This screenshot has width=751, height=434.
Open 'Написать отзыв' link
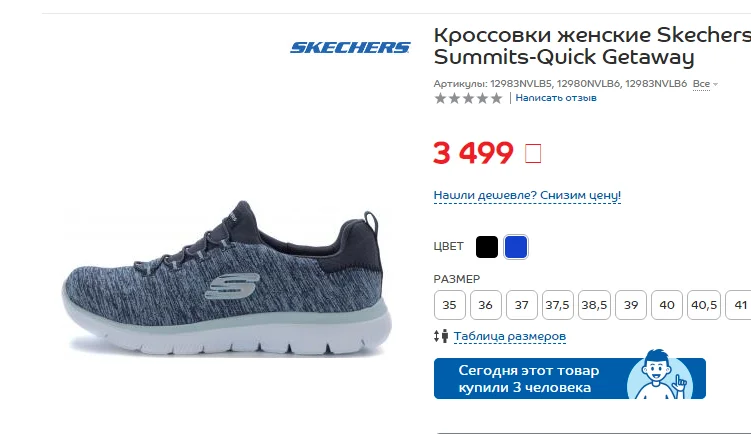[x=556, y=98]
